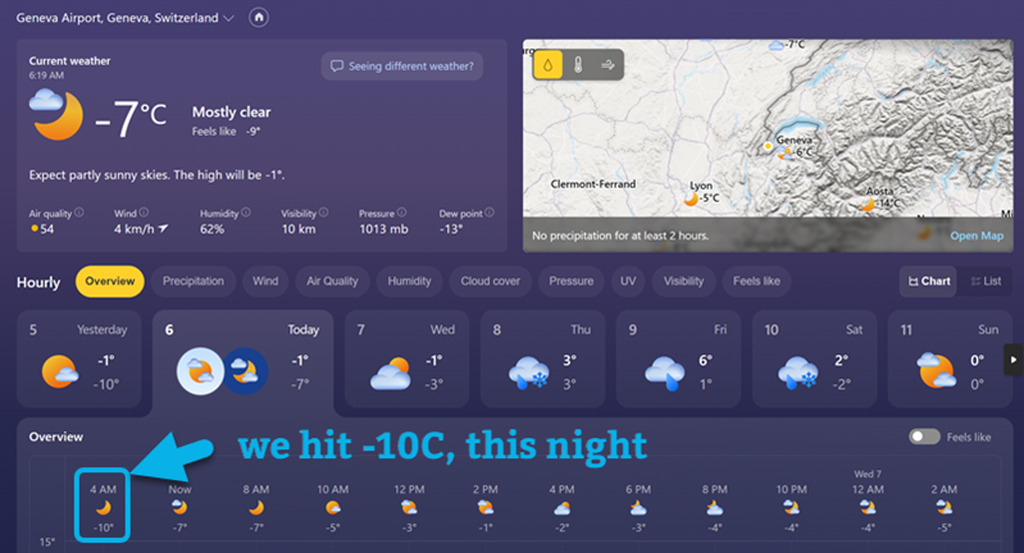Select the UV hourly tab
Viewport: 1024px width, 553px height.
click(x=628, y=281)
